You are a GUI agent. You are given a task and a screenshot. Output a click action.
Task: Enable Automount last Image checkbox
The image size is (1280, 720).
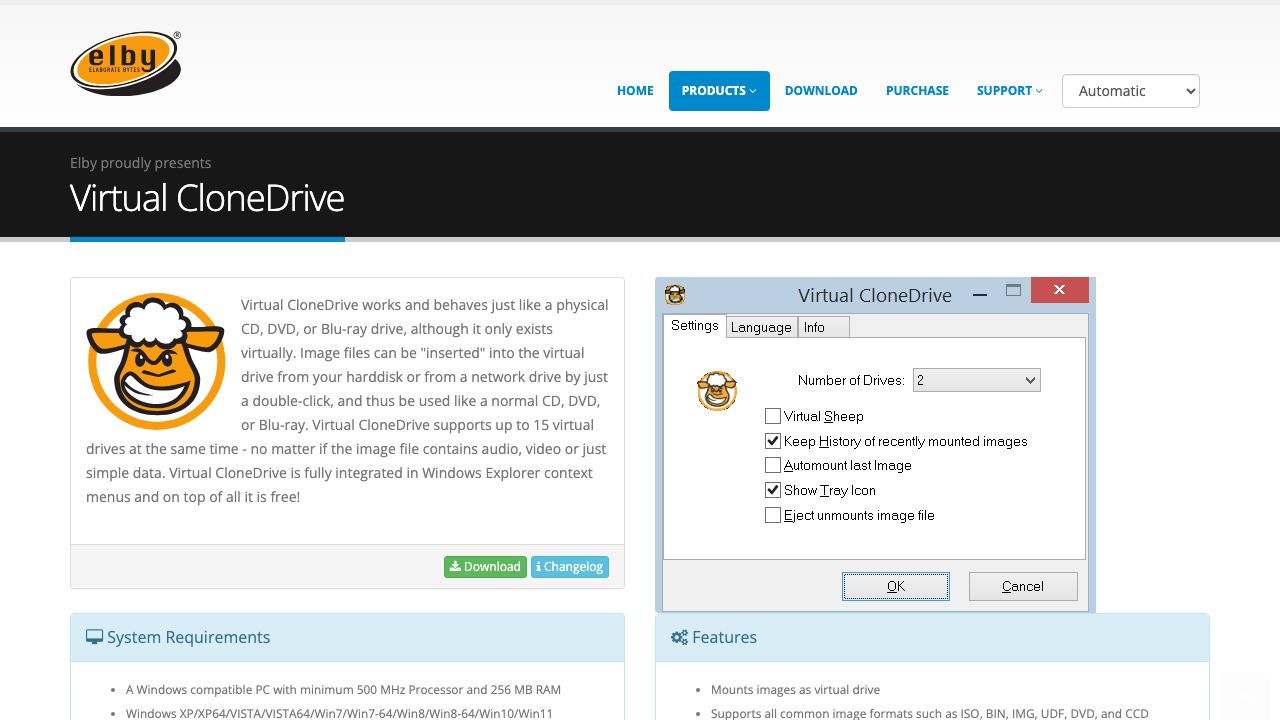(x=773, y=465)
